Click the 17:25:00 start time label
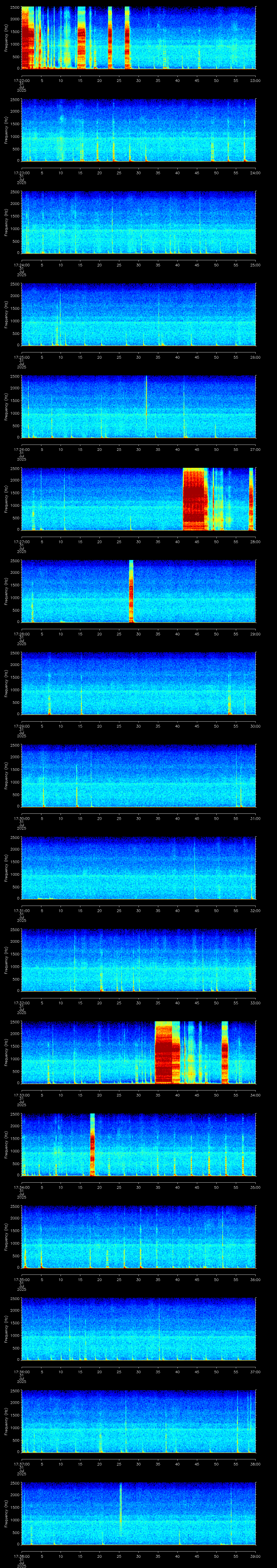 21,357
